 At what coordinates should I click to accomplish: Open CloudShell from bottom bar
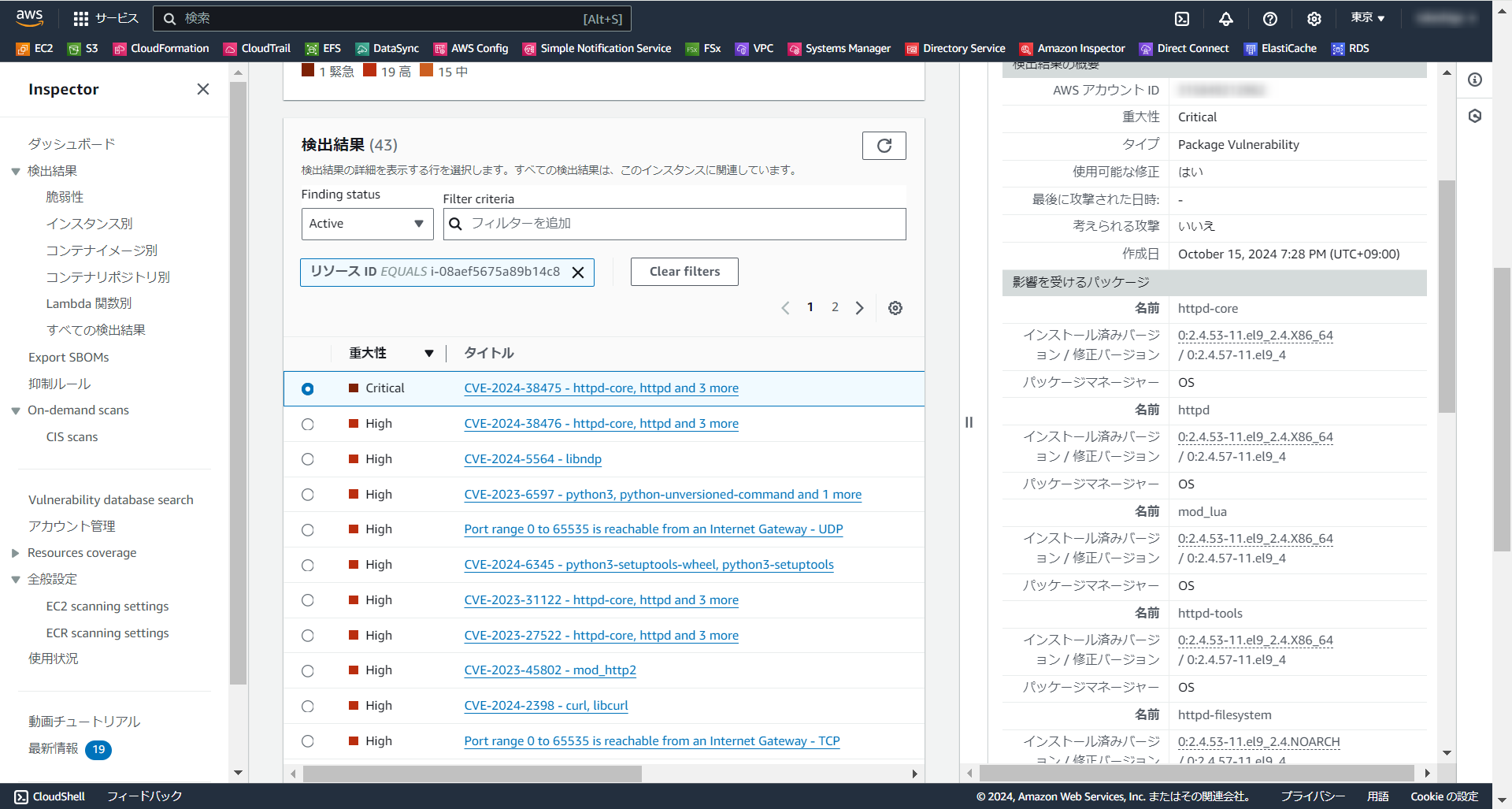pyautogui.click(x=50, y=796)
